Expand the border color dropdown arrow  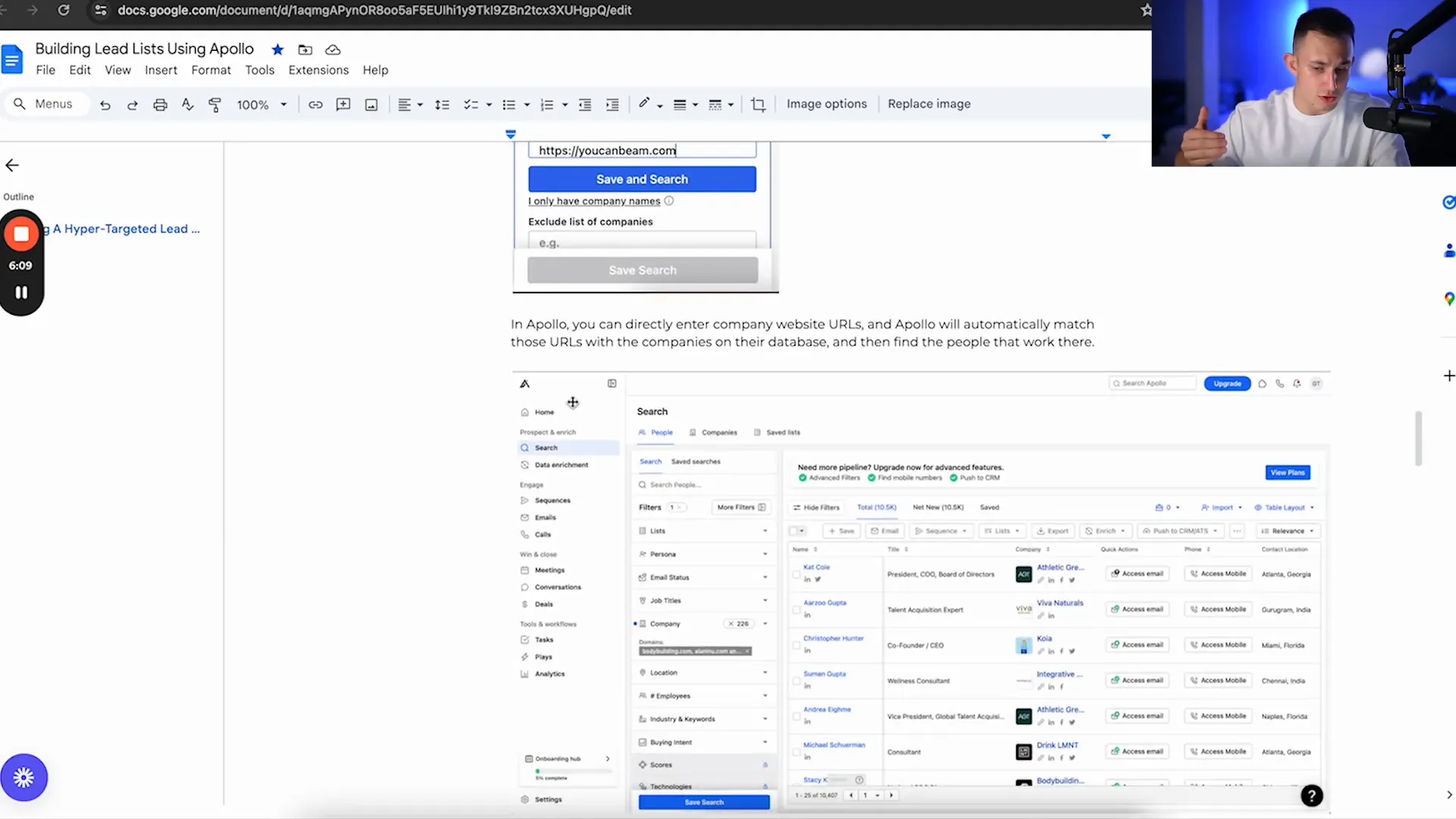pyautogui.click(x=660, y=105)
